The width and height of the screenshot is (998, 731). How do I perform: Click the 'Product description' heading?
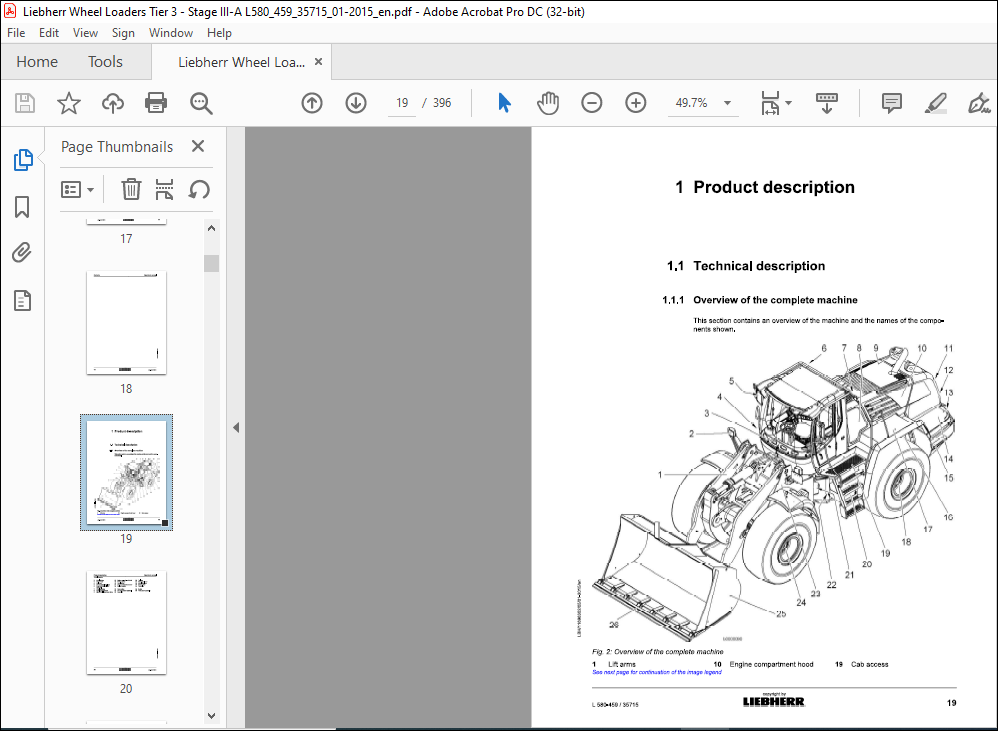pyautogui.click(x=774, y=187)
